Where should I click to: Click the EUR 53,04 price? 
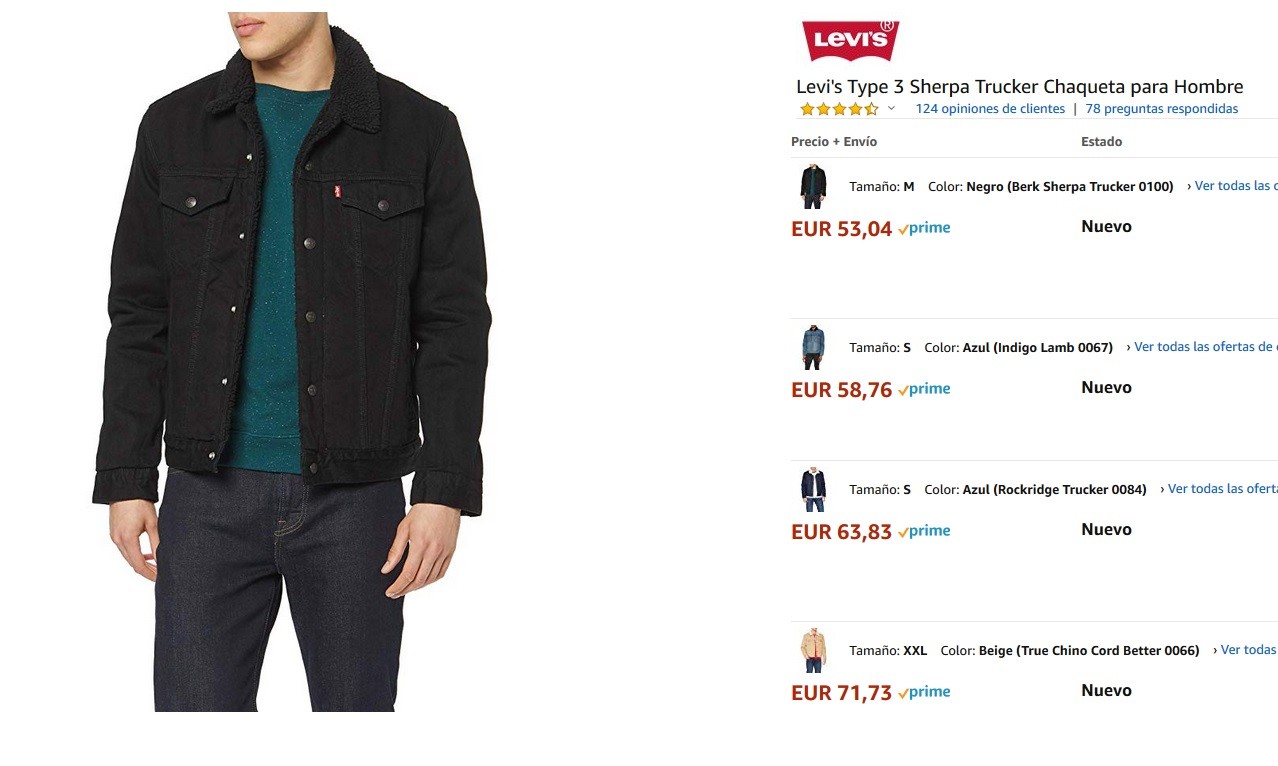(841, 229)
